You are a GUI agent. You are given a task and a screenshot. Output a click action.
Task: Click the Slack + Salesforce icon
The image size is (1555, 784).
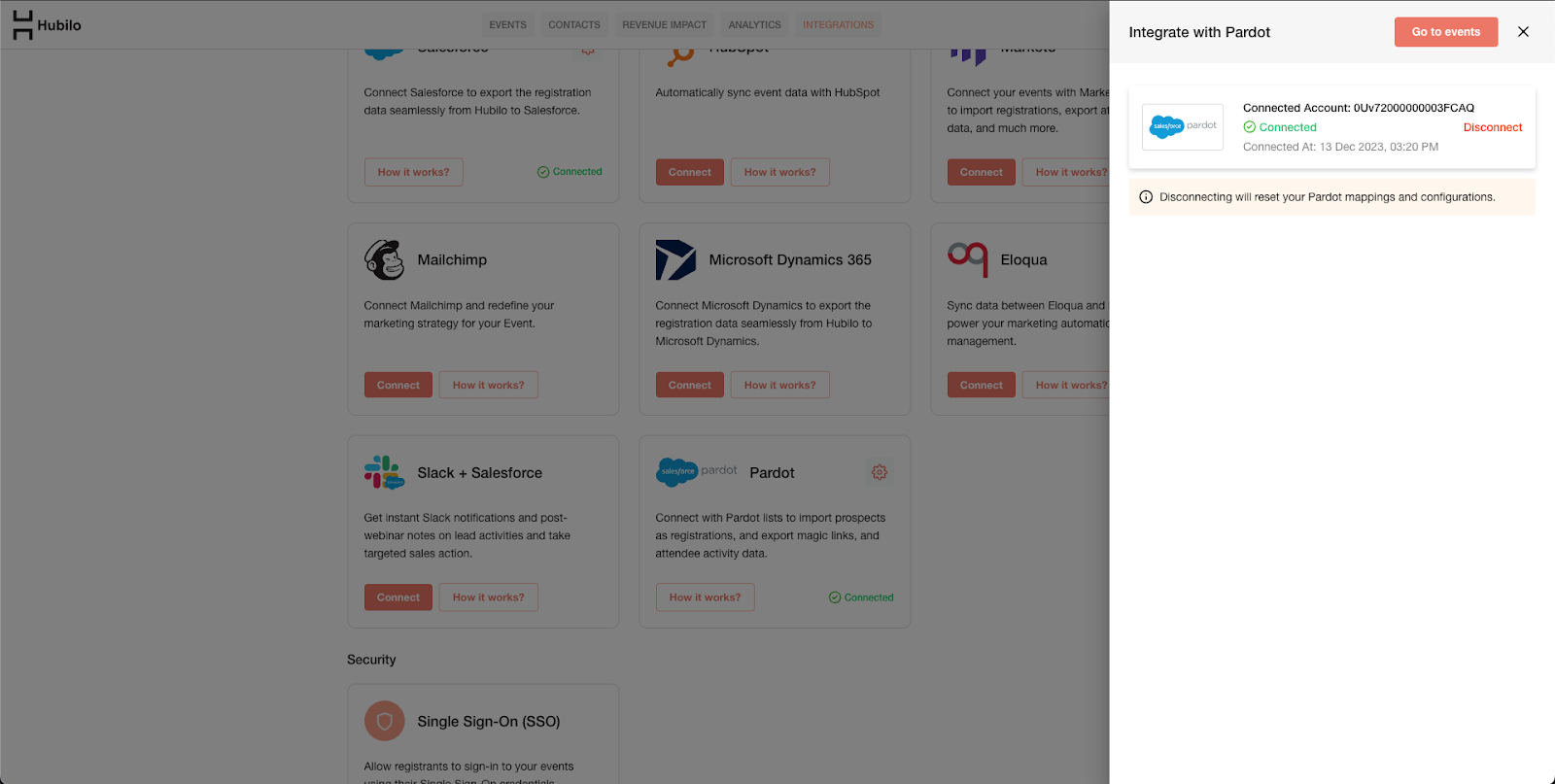tap(384, 472)
